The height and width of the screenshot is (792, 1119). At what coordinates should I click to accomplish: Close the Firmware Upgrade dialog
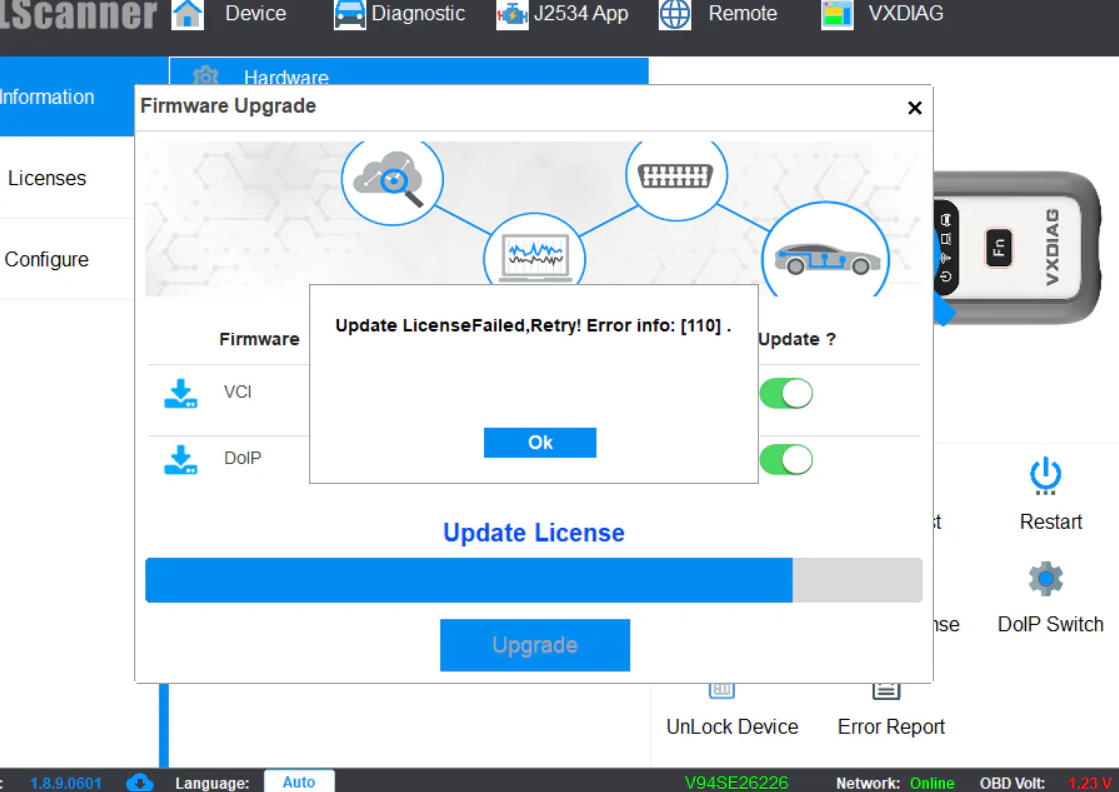[x=914, y=108]
